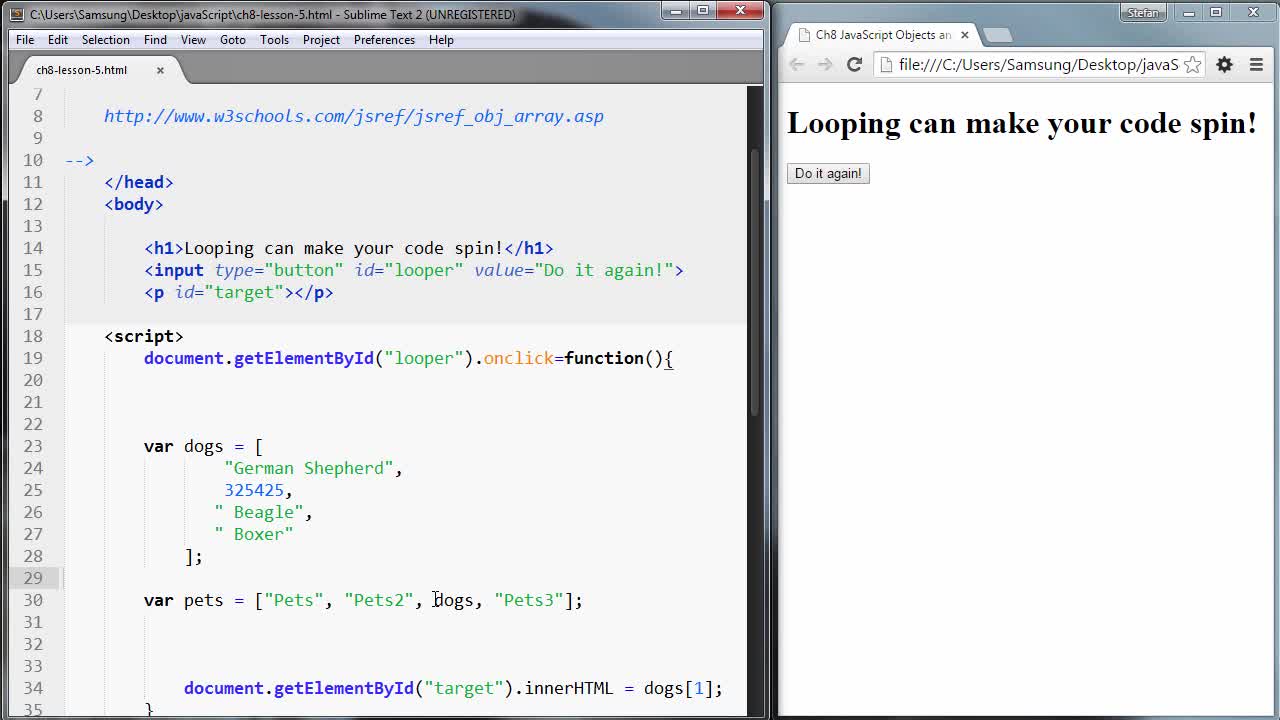This screenshot has width=1280, height=720.
Task: Open the Tools menu
Action: (274, 40)
